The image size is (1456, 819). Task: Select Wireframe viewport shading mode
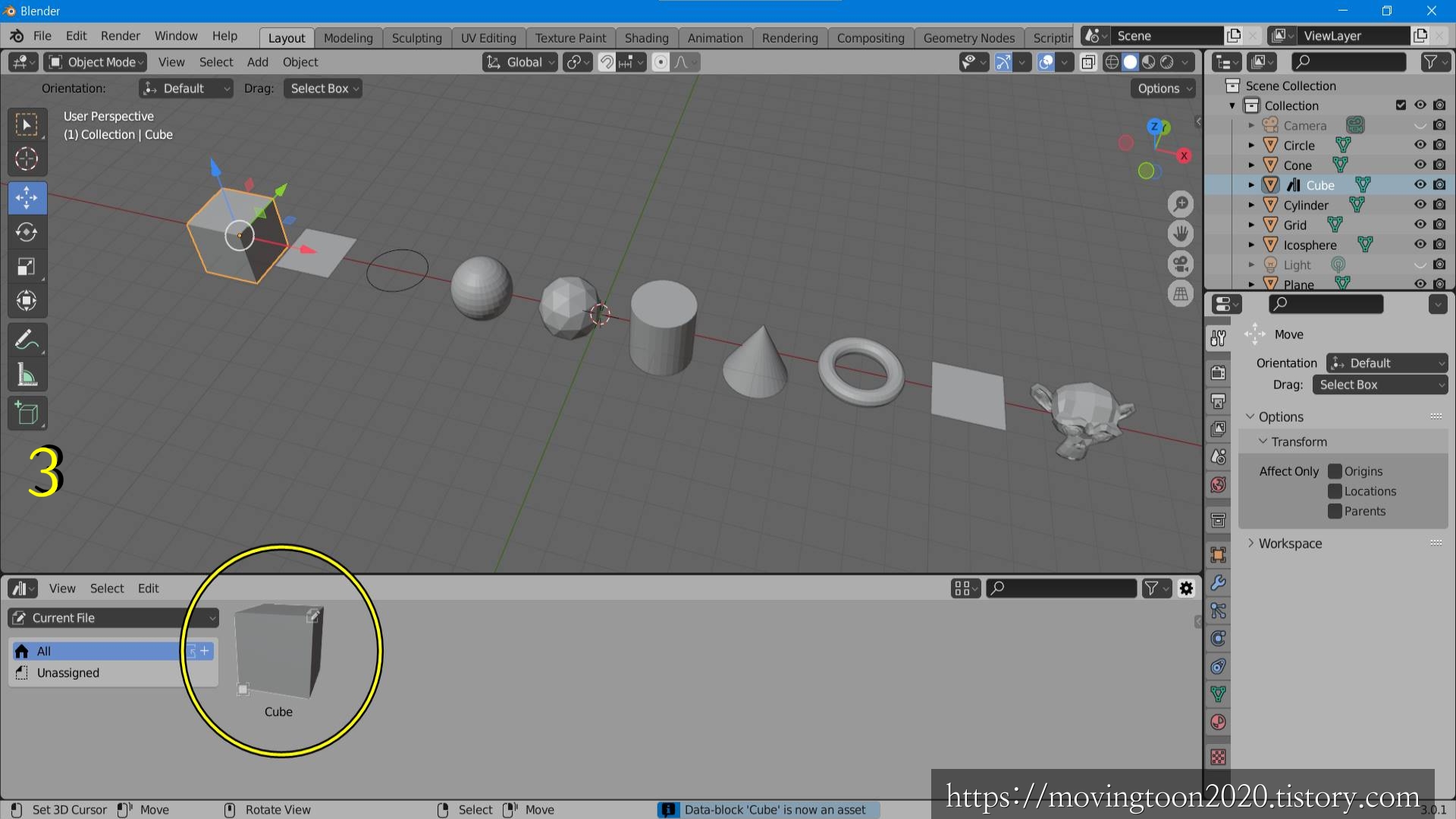point(1112,62)
